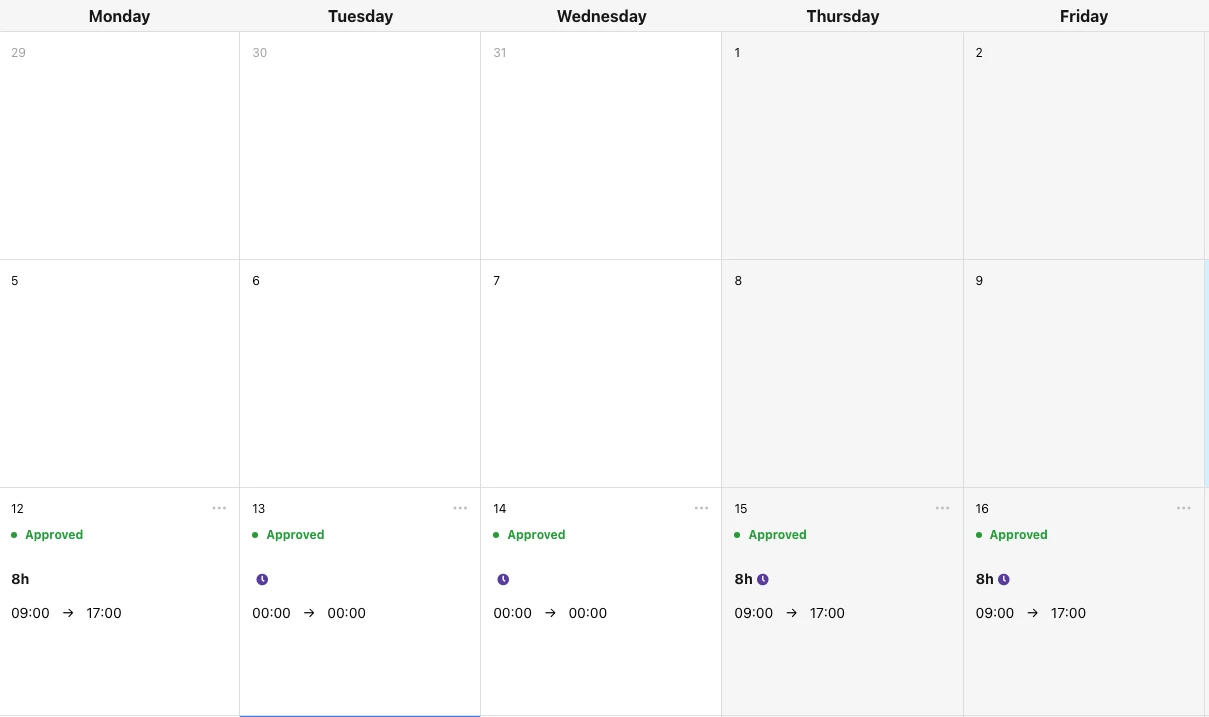Viewport: 1209px width, 717px height.
Task: Open the three-dot menu for Friday 16
Action: [x=1184, y=508]
